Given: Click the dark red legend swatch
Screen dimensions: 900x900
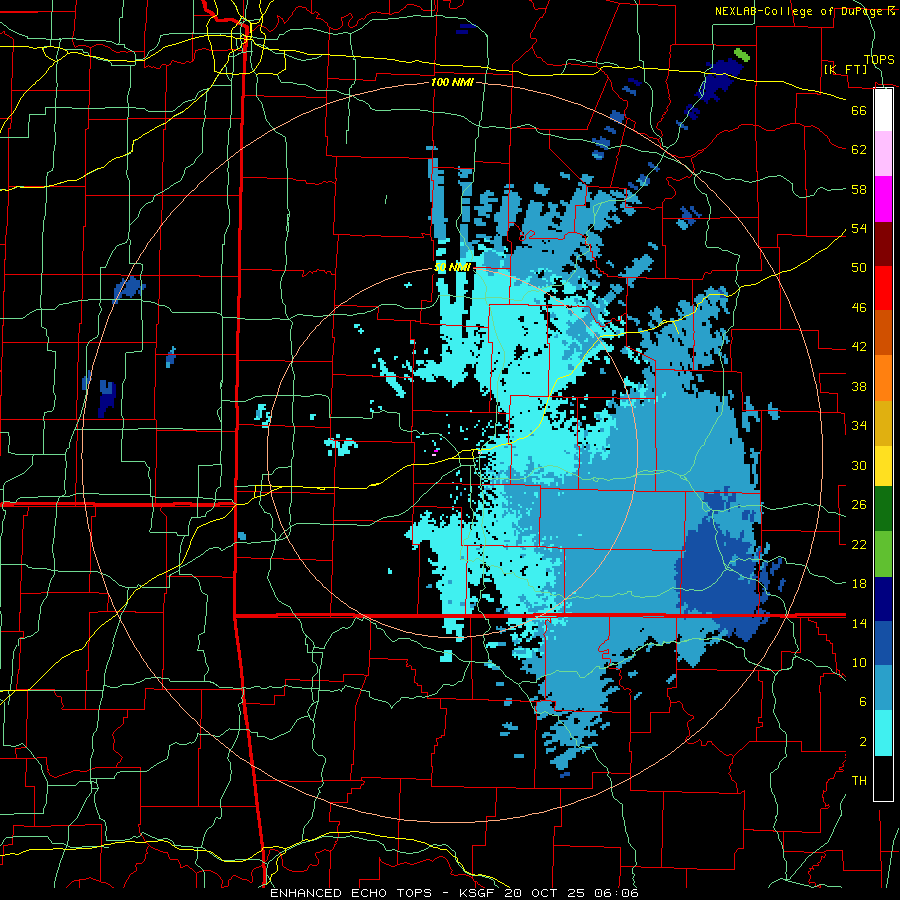Looking at the screenshot, I should (x=883, y=244).
